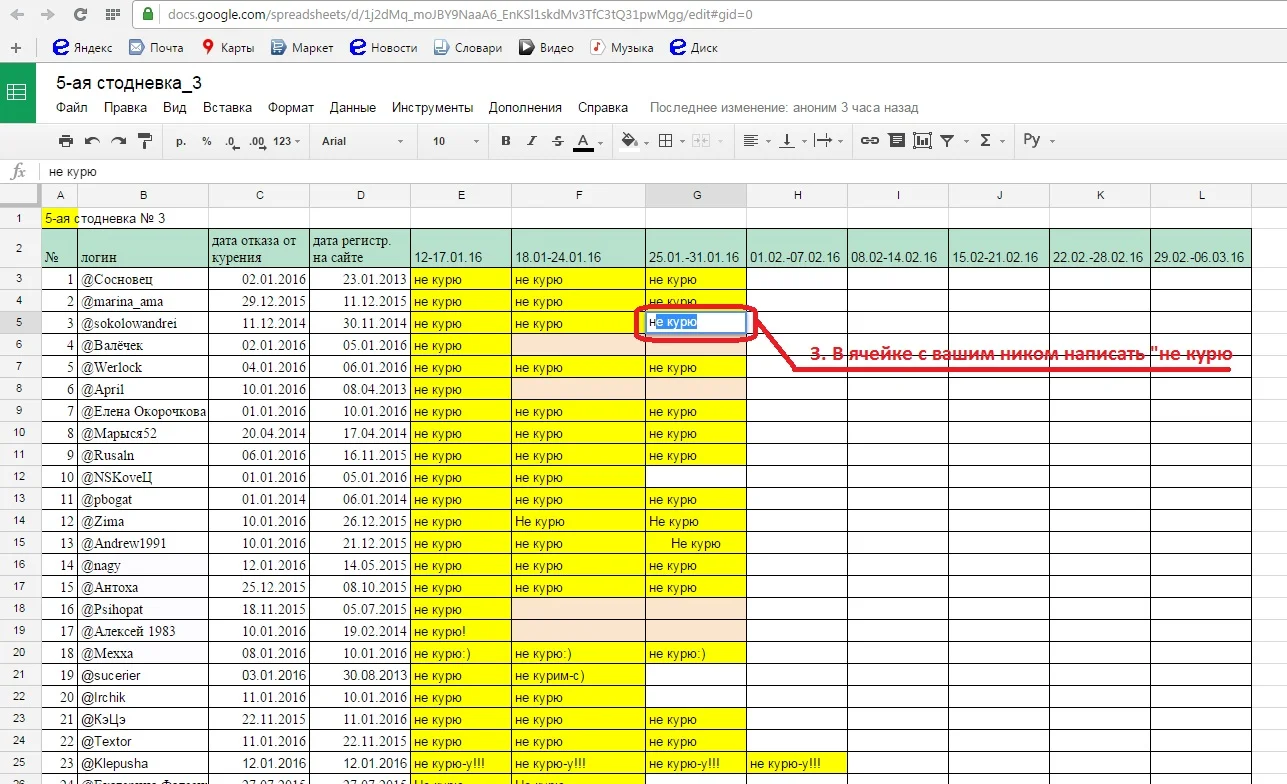The height and width of the screenshot is (784, 1287).
Task: Expand the 123 number format dropdown
Action: (x=287, y=141)
